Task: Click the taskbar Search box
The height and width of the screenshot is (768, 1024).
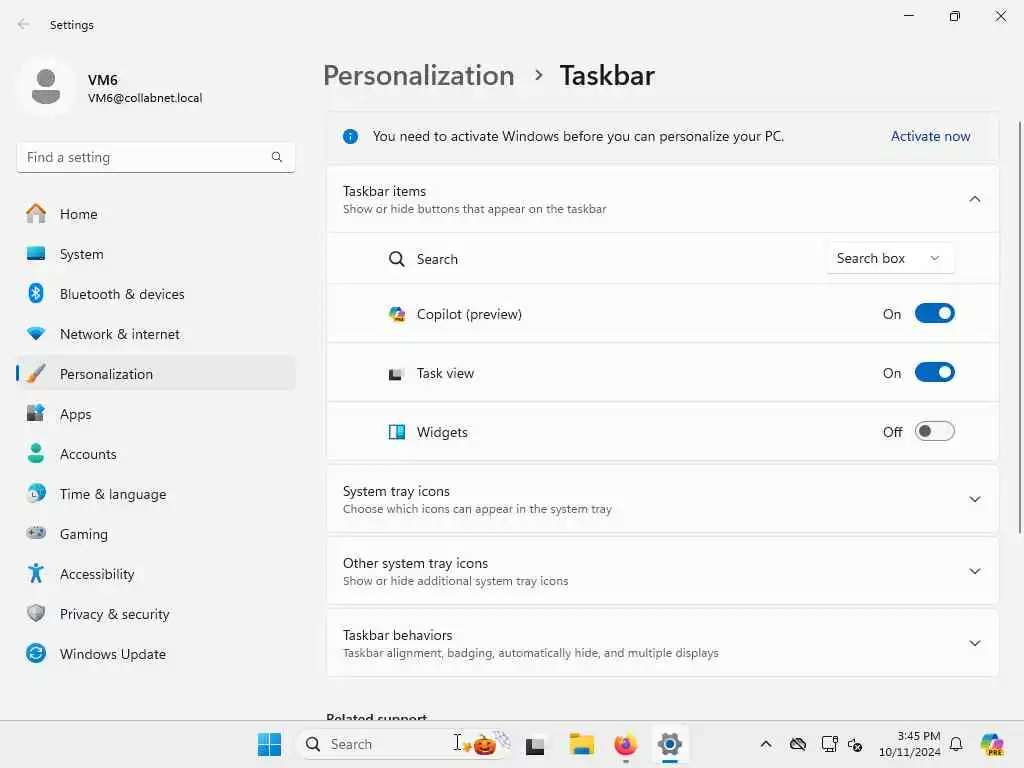Action: [x=404, y=744]
